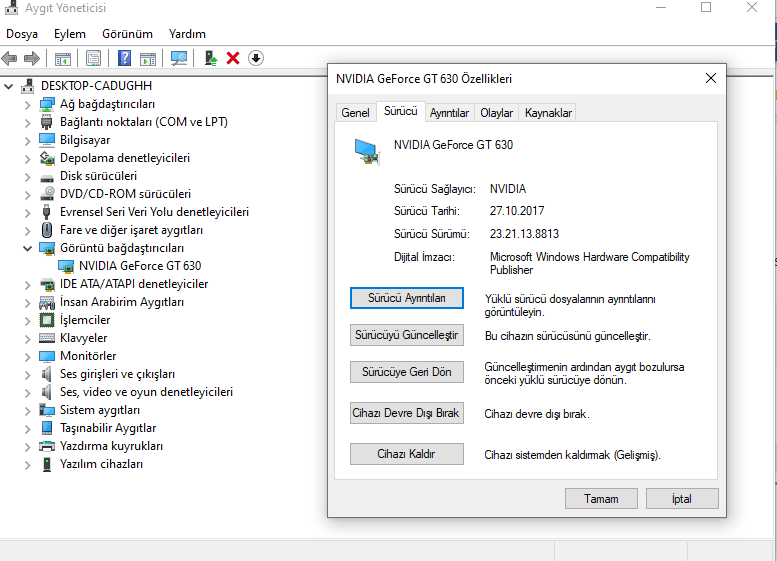Click the Sürücüye Geri Dön button
This screenshot has width=777, height=561.
click(407, 372)
